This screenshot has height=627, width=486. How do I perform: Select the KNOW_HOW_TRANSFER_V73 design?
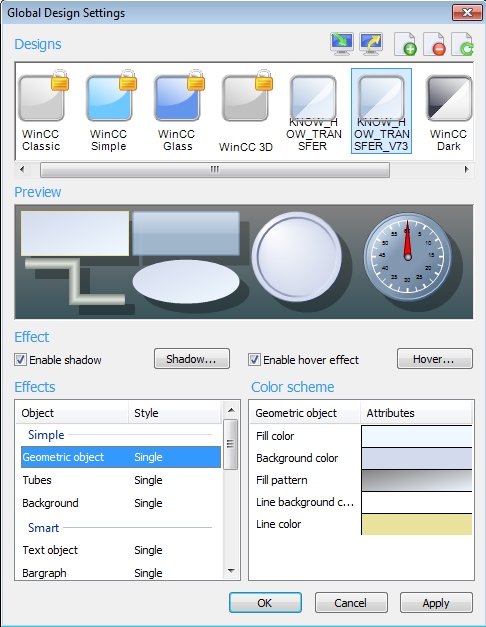tap(381, 111)
